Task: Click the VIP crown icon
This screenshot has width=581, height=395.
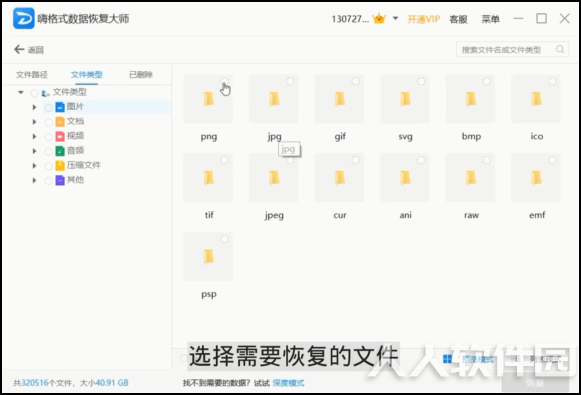Action: coord(379,19)
